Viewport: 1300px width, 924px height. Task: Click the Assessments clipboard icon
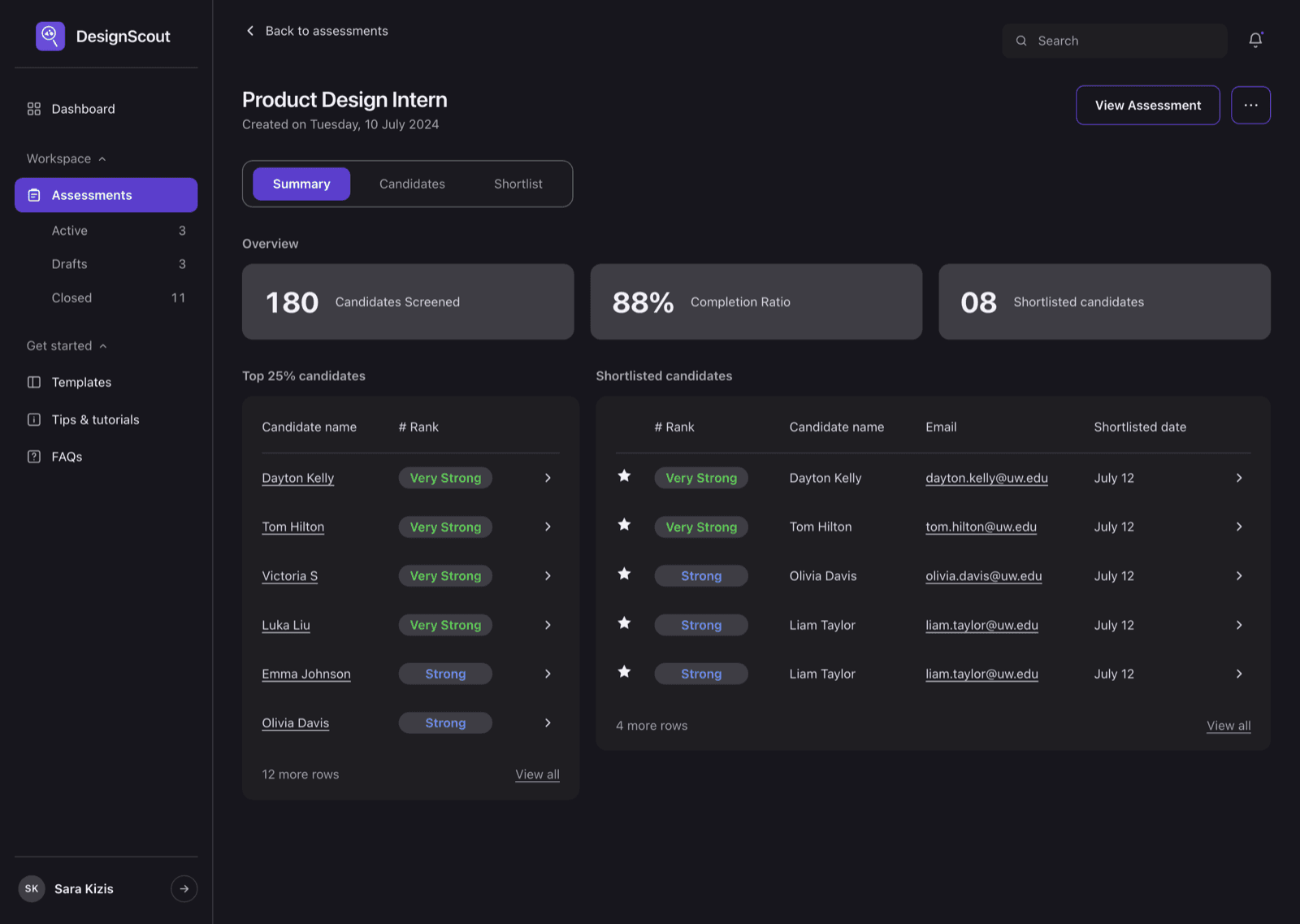34,195
